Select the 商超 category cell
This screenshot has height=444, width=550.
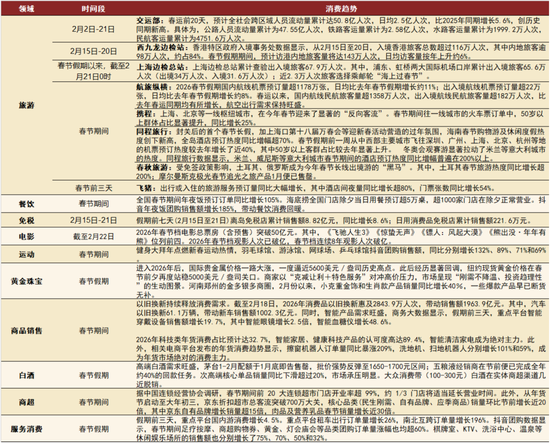pos(26,402)
